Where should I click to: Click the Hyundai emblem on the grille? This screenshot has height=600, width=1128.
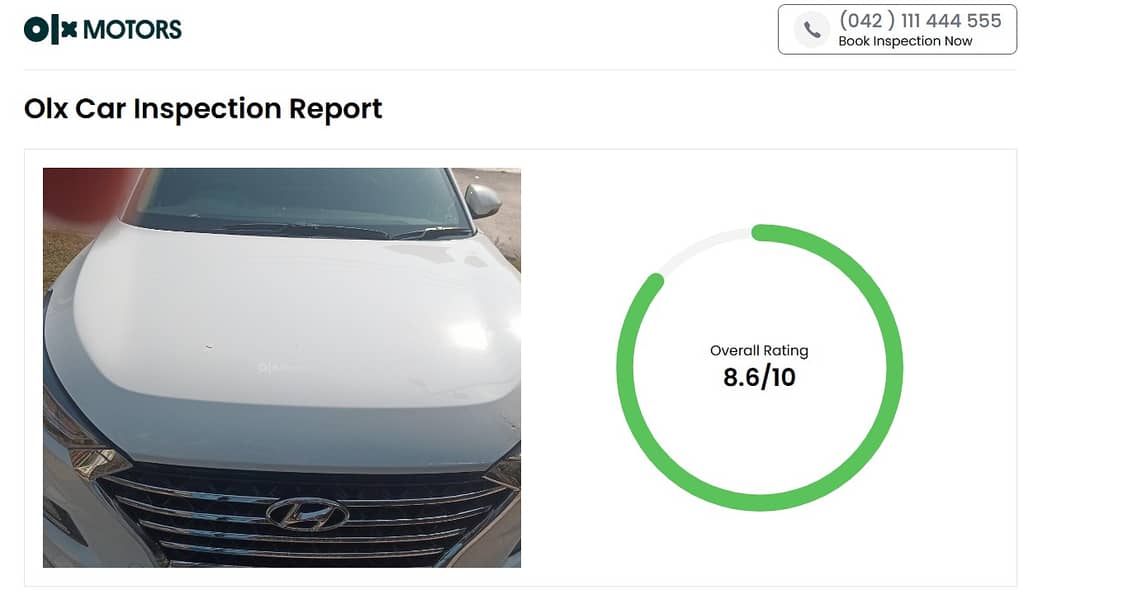click(307, 513)
